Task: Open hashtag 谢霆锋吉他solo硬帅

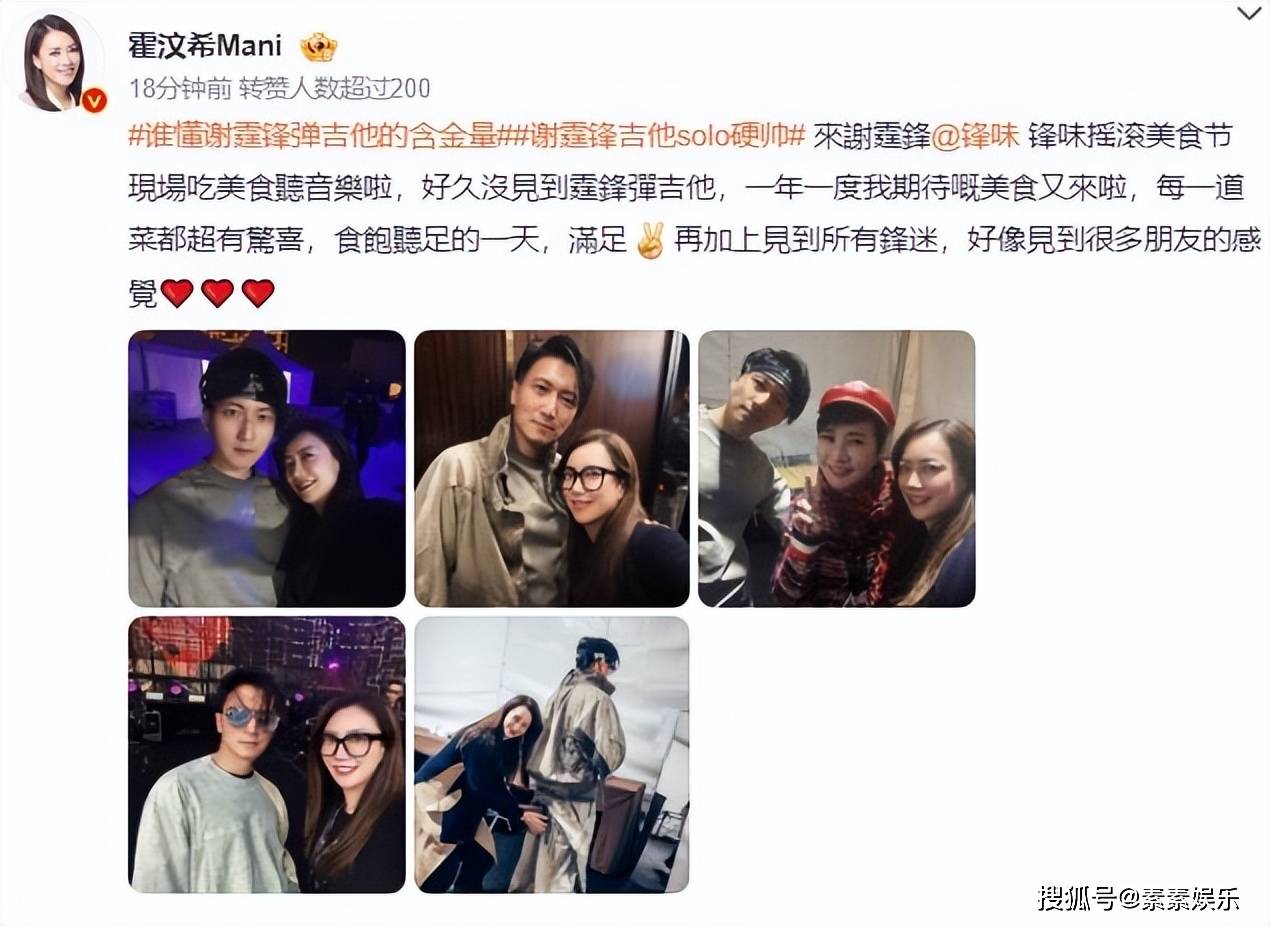Action: [x=652, y=137]
